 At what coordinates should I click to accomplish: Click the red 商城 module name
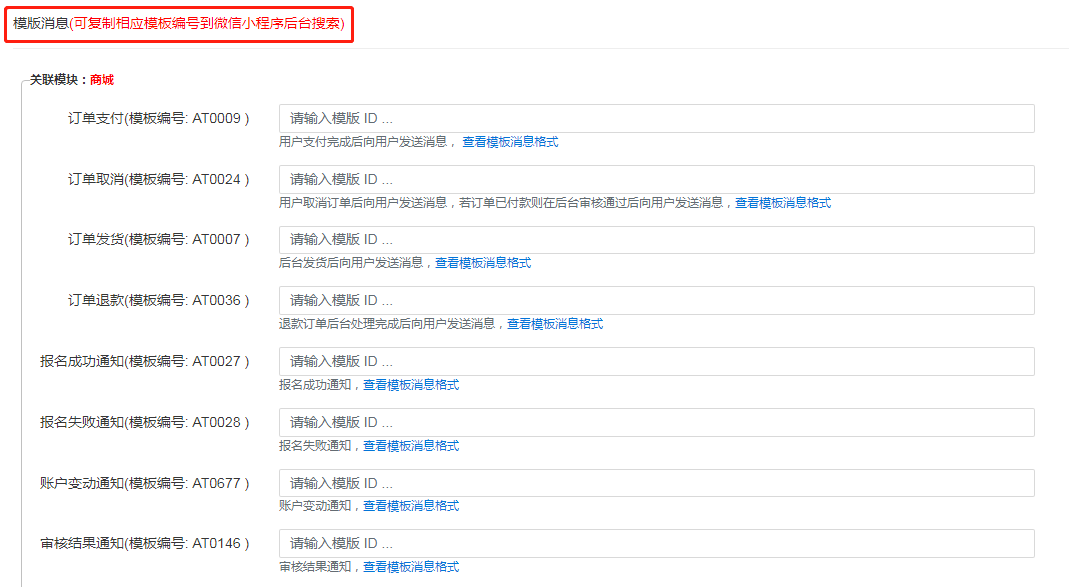click(102, 80)
